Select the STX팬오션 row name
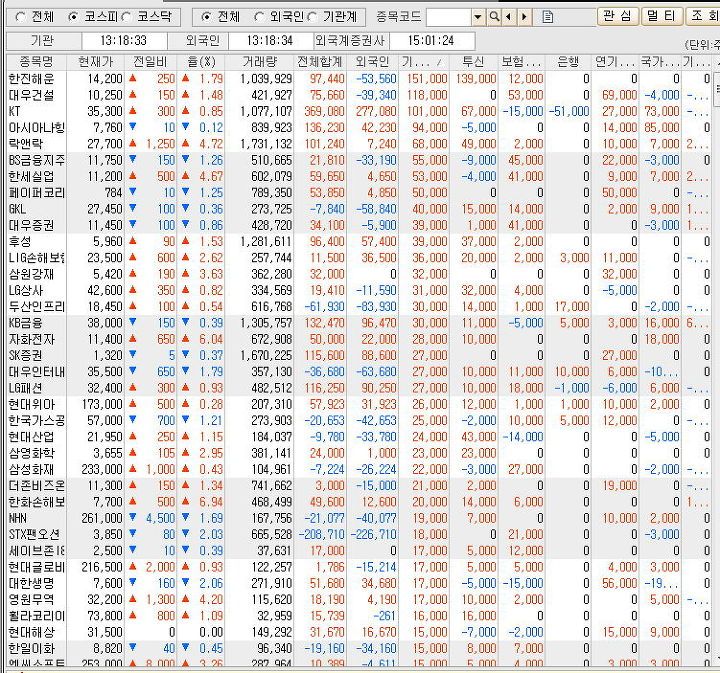 (34, 535)
